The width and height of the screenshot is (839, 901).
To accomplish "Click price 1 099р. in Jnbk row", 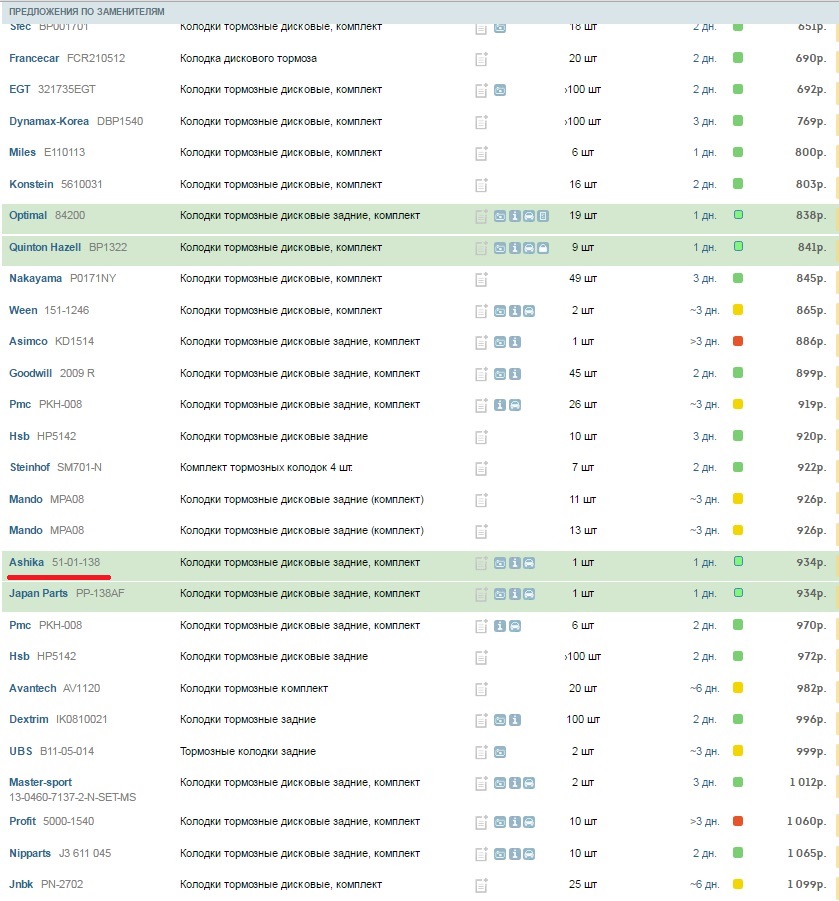I will pos(806,884).
